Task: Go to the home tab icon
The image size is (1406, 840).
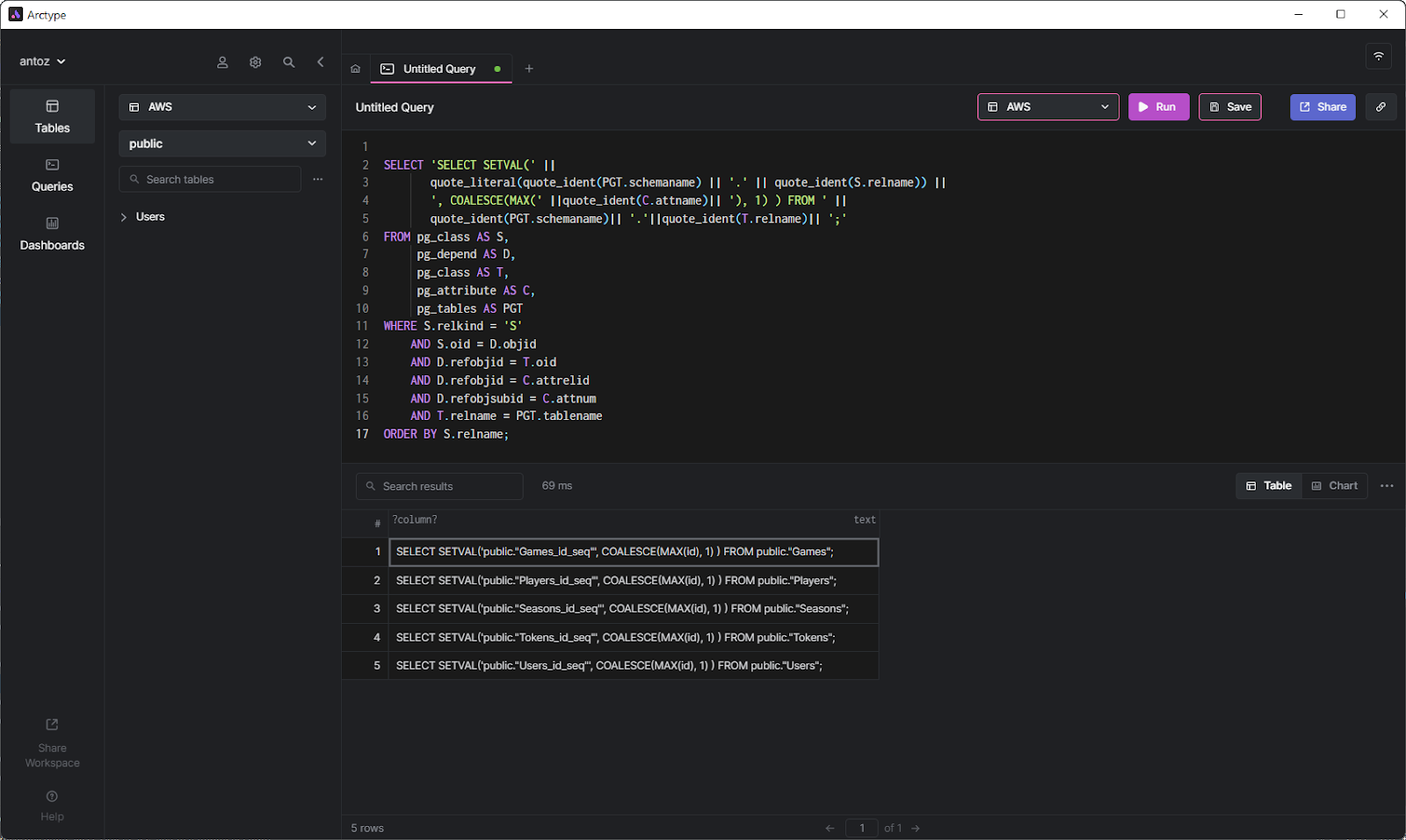Action: coord(356,69)
